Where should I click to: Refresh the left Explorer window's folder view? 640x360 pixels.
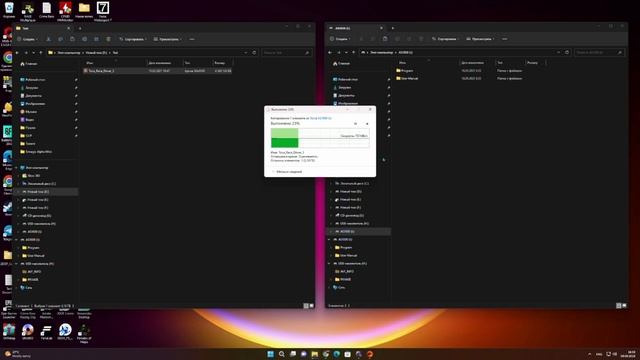pyautogui.click(x=254, y=53)
